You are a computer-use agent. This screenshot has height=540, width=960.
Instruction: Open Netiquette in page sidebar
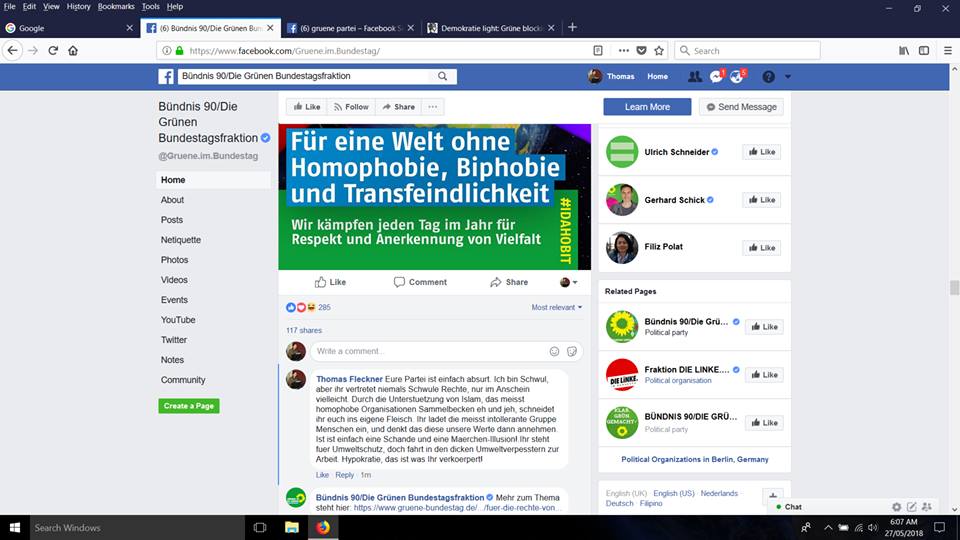coord(181,240)
